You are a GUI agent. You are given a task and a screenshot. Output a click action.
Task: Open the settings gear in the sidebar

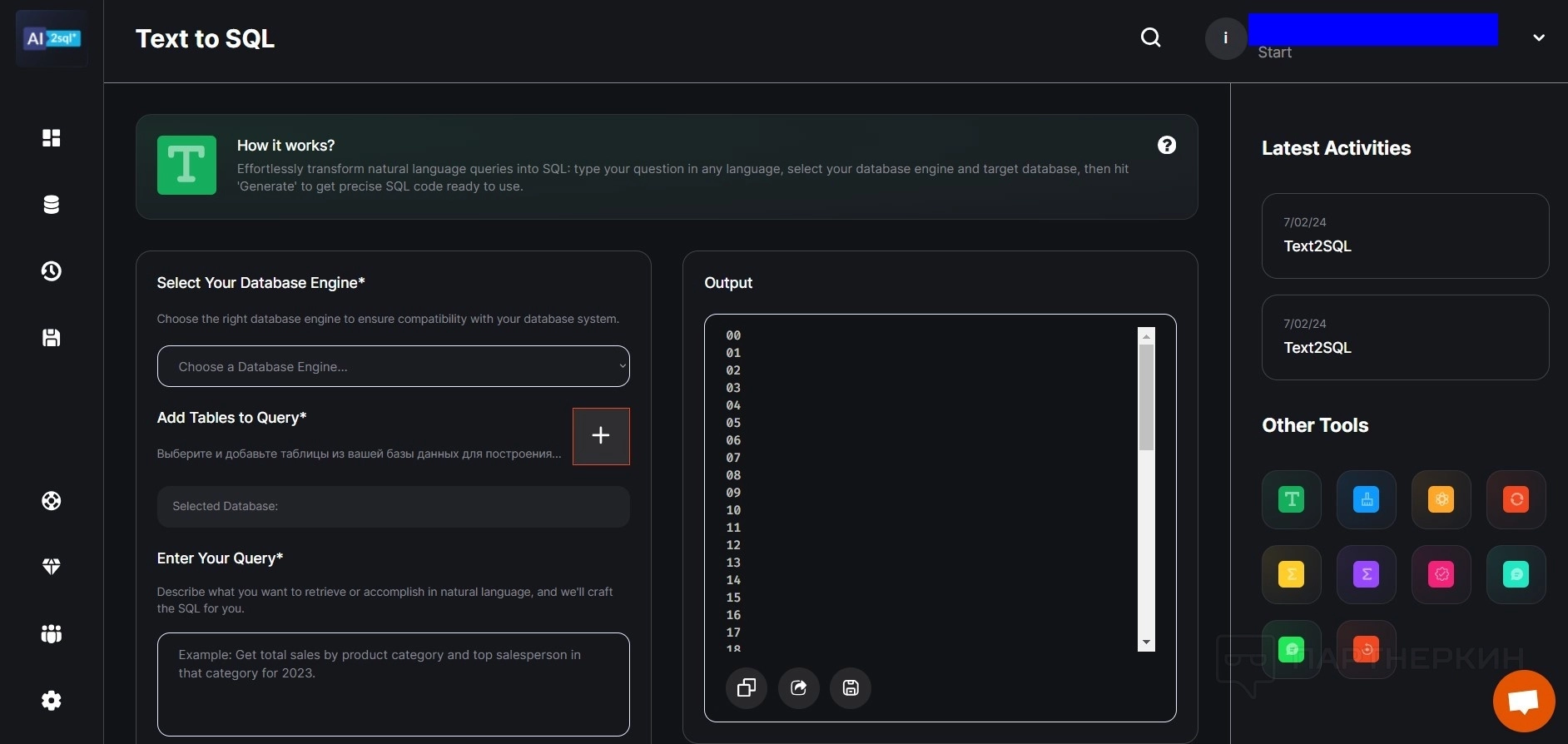(x=52, y=701)
